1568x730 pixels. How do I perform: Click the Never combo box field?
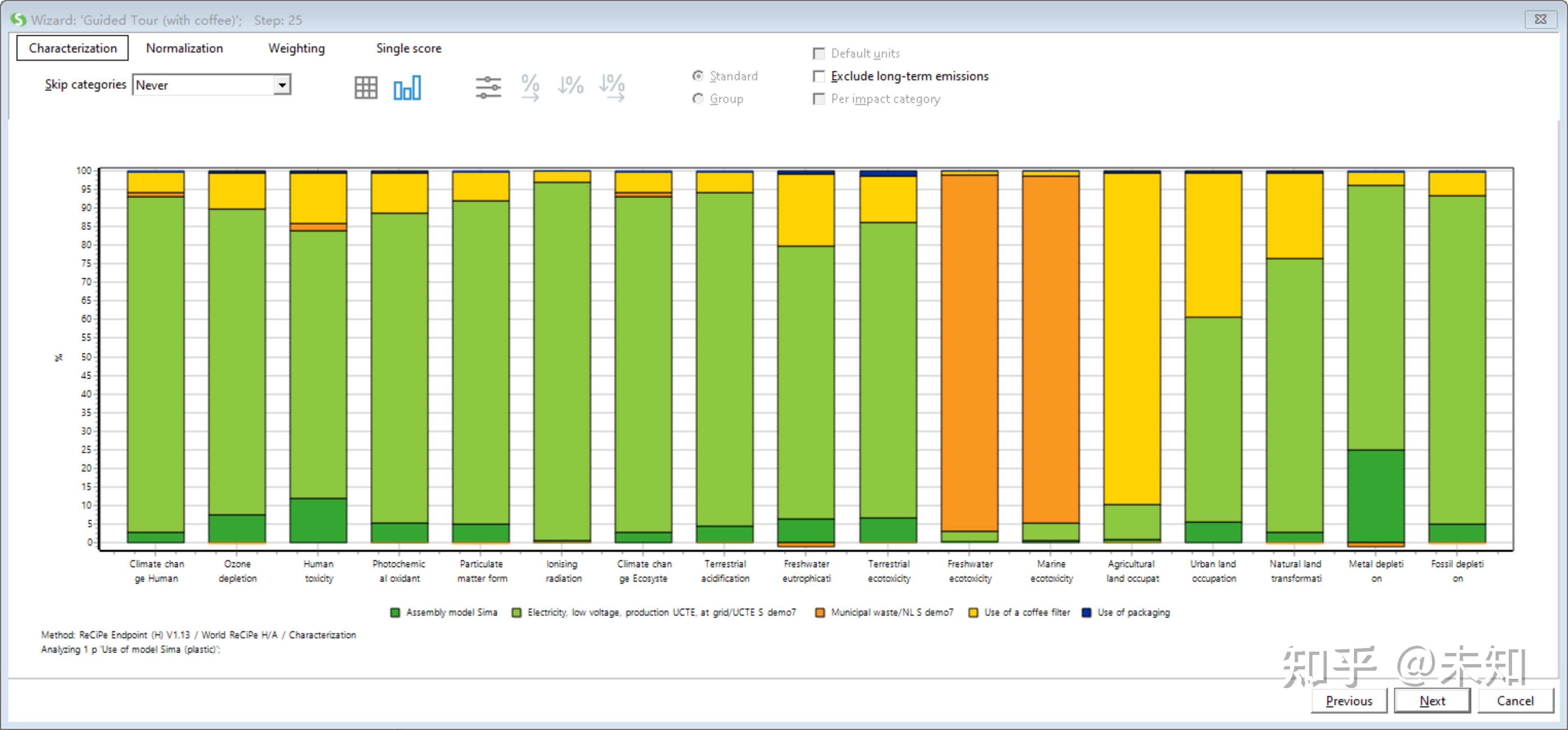tap(203, 85)
